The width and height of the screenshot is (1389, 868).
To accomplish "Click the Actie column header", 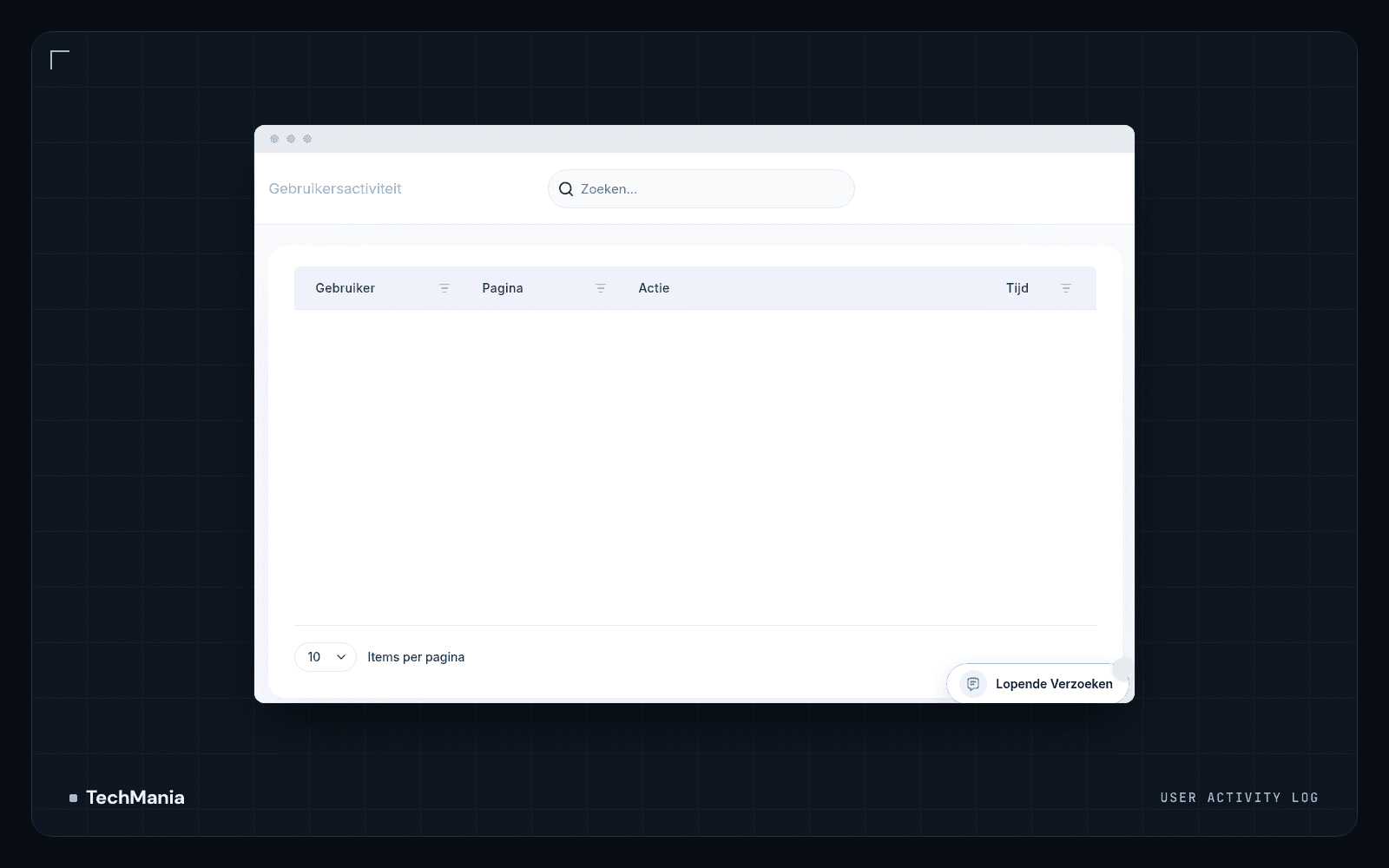I will [654, 288].
